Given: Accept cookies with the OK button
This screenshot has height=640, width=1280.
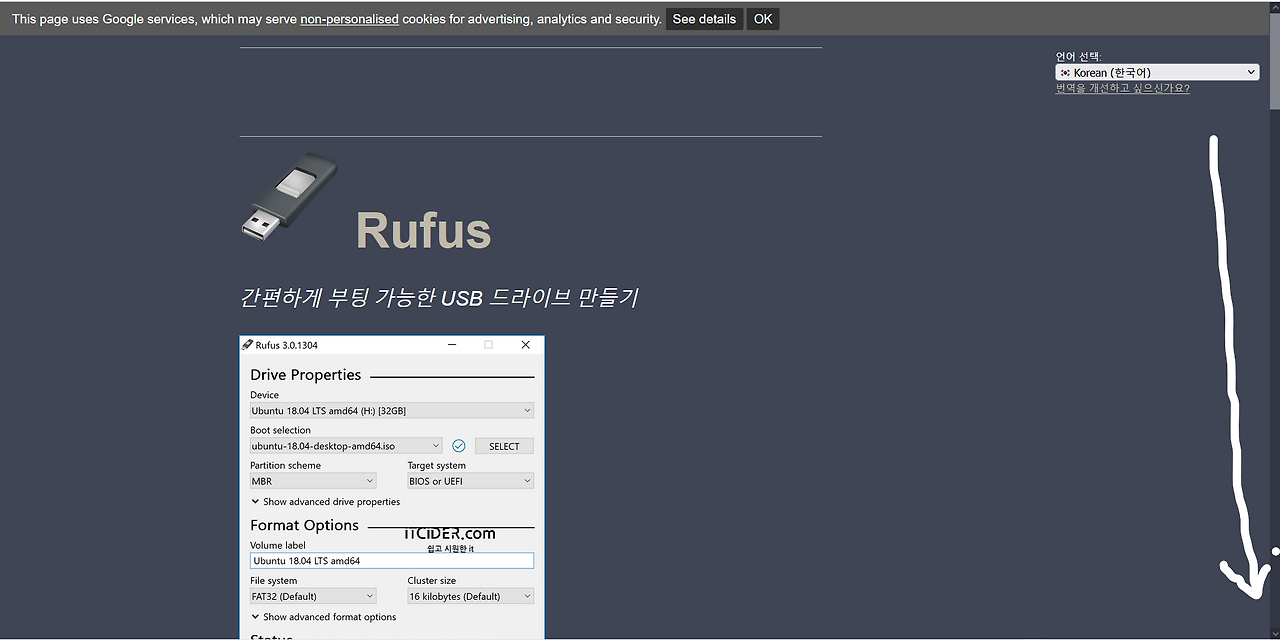Looking at the screenshot, I should 762,18.
